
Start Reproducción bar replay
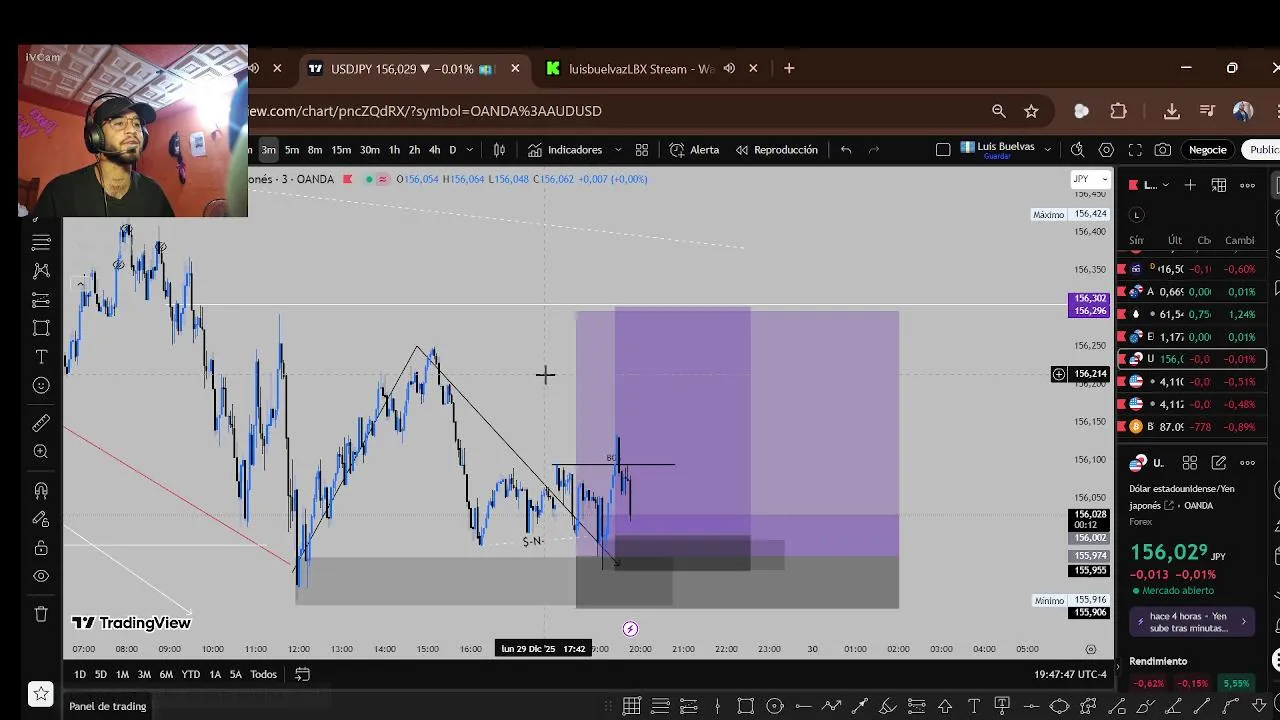click(x=777, y=150)
